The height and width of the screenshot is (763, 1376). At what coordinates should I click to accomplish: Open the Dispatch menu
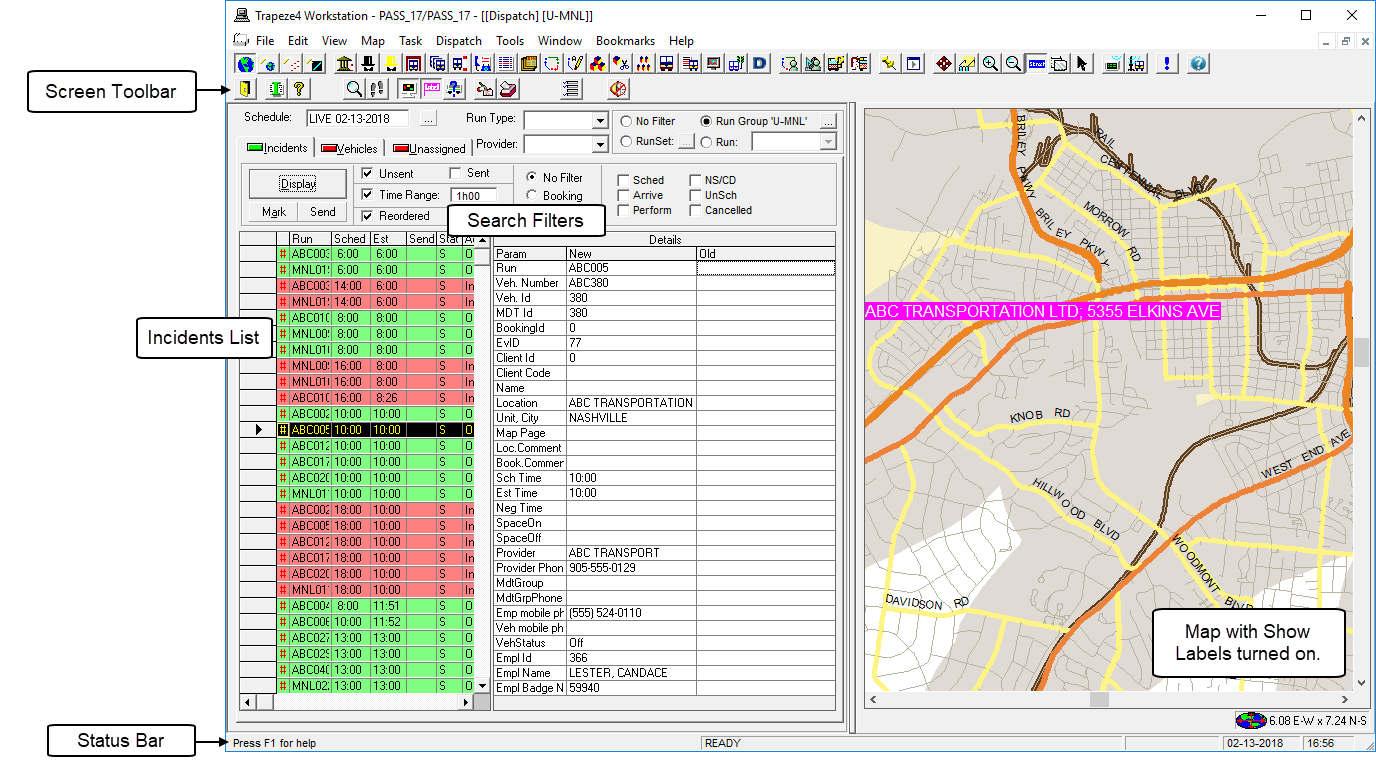458,40
